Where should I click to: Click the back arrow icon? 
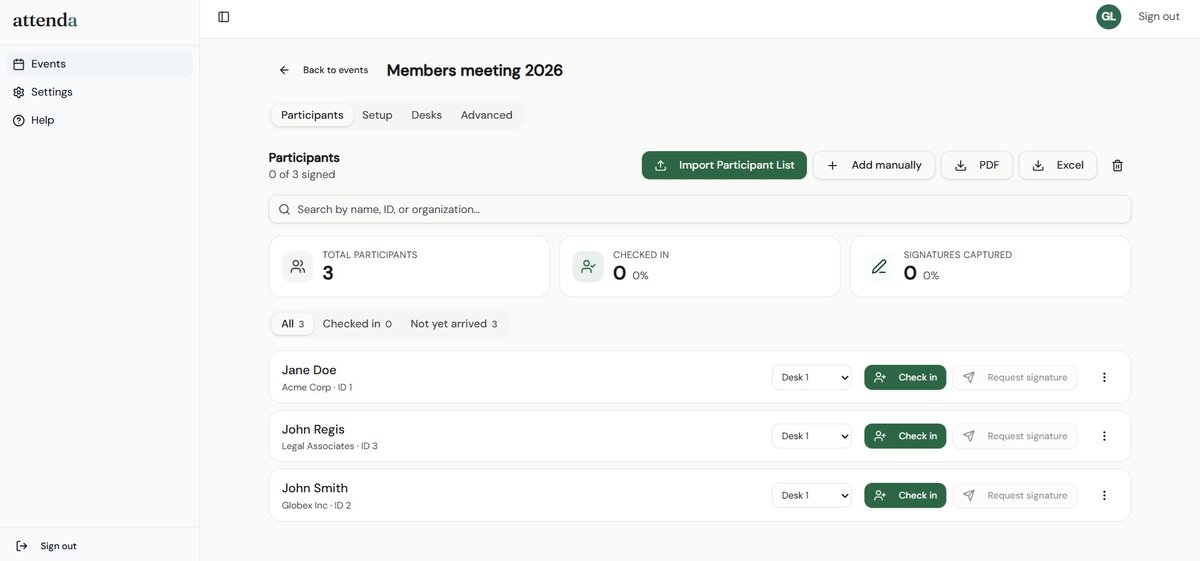tap(284, 70)
